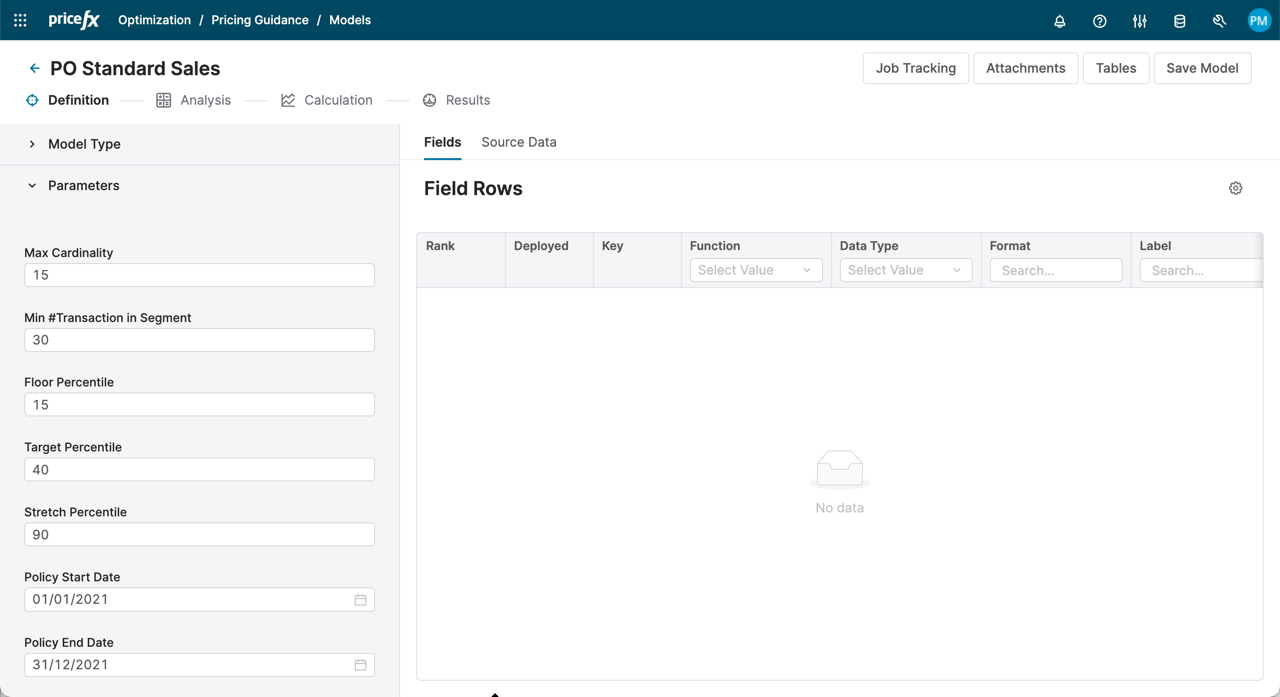Click the Format column search box
Screen dimensions: 1280x697
point(1055,270)
